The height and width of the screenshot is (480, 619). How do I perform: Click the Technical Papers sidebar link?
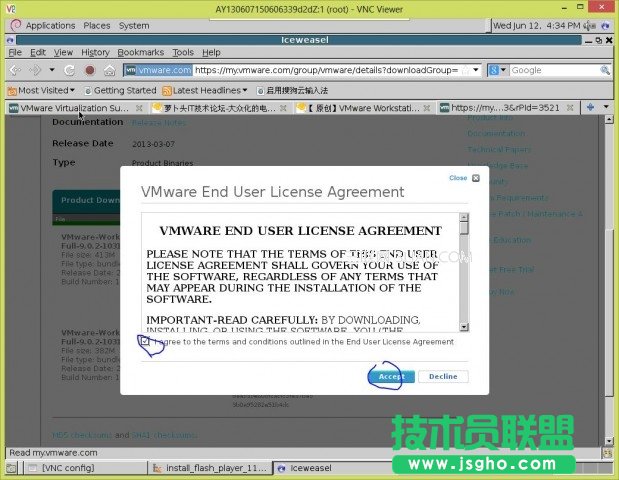coord(499,149)
